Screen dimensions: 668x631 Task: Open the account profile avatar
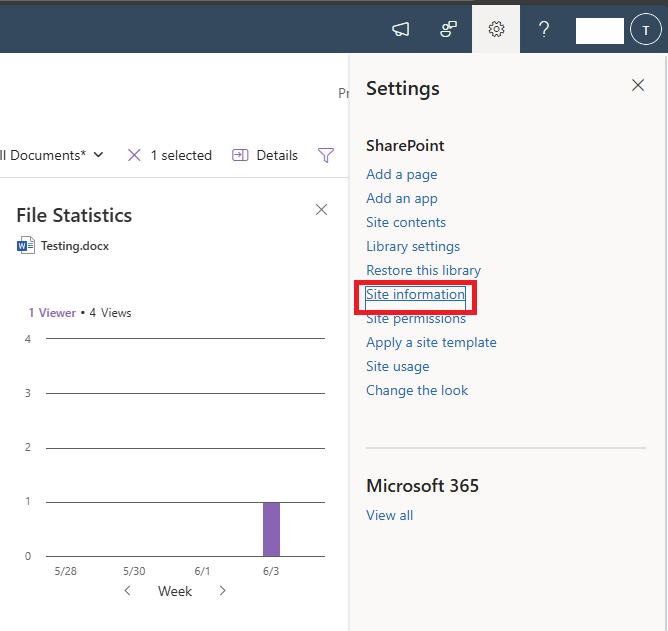(x=646, y=30)
